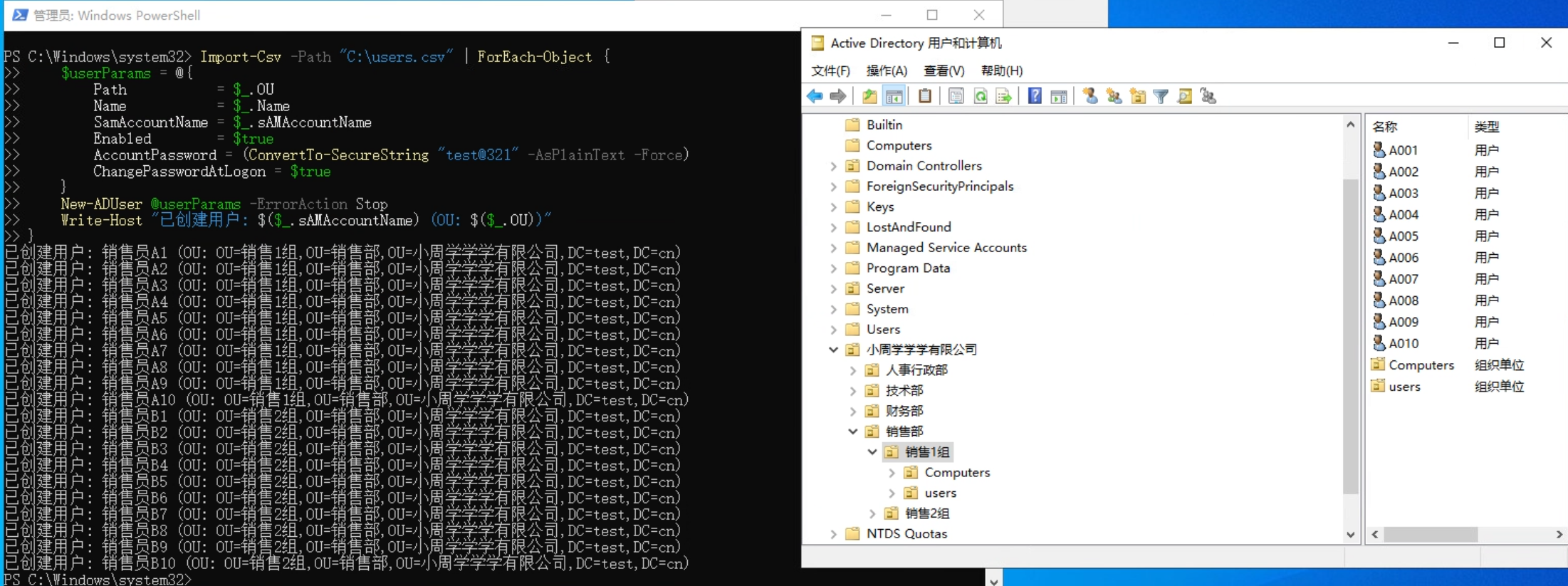Create new user via toolbar icon

1090,96
